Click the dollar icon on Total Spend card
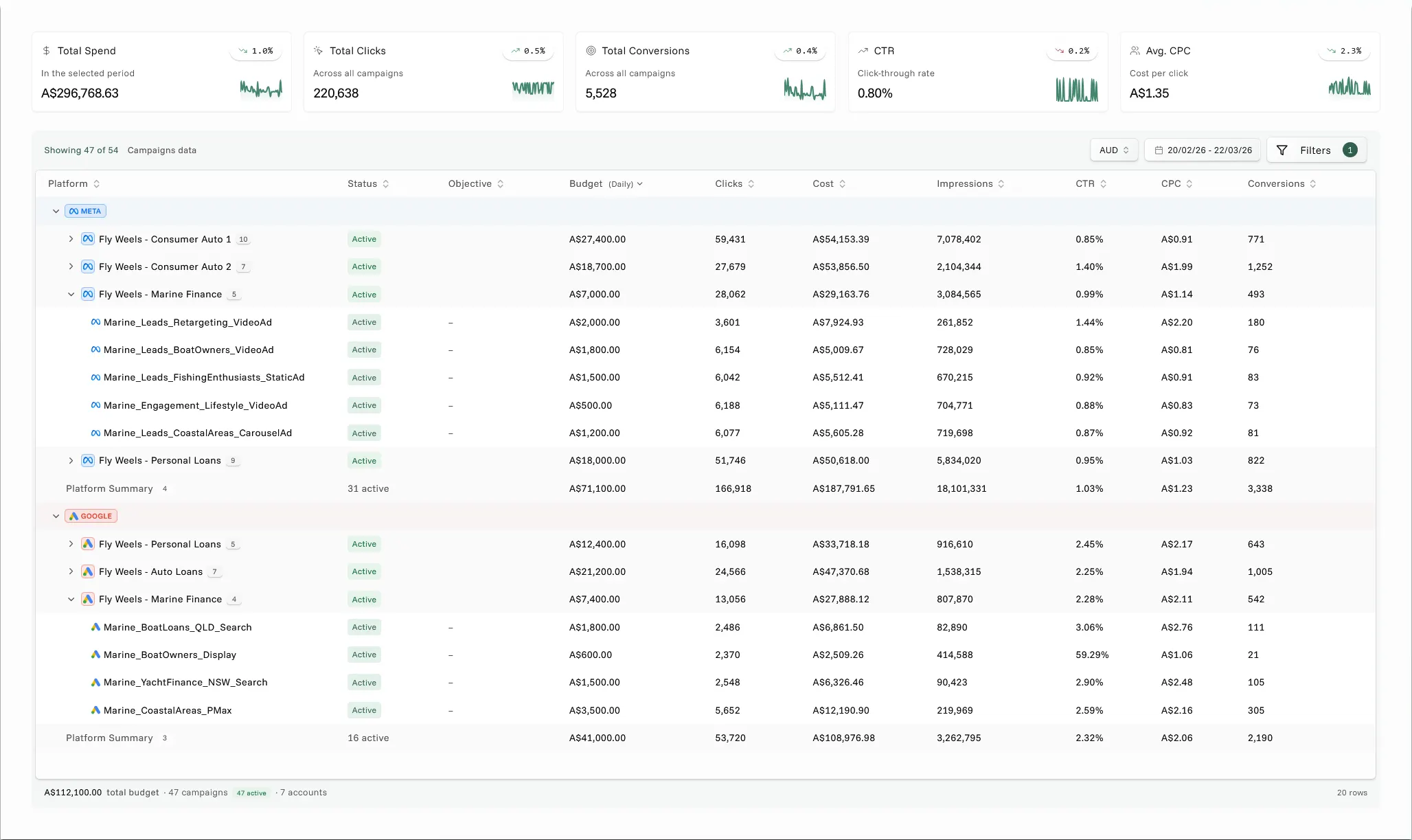Viewport: 1412px width, 840px height. coord(47,51)
